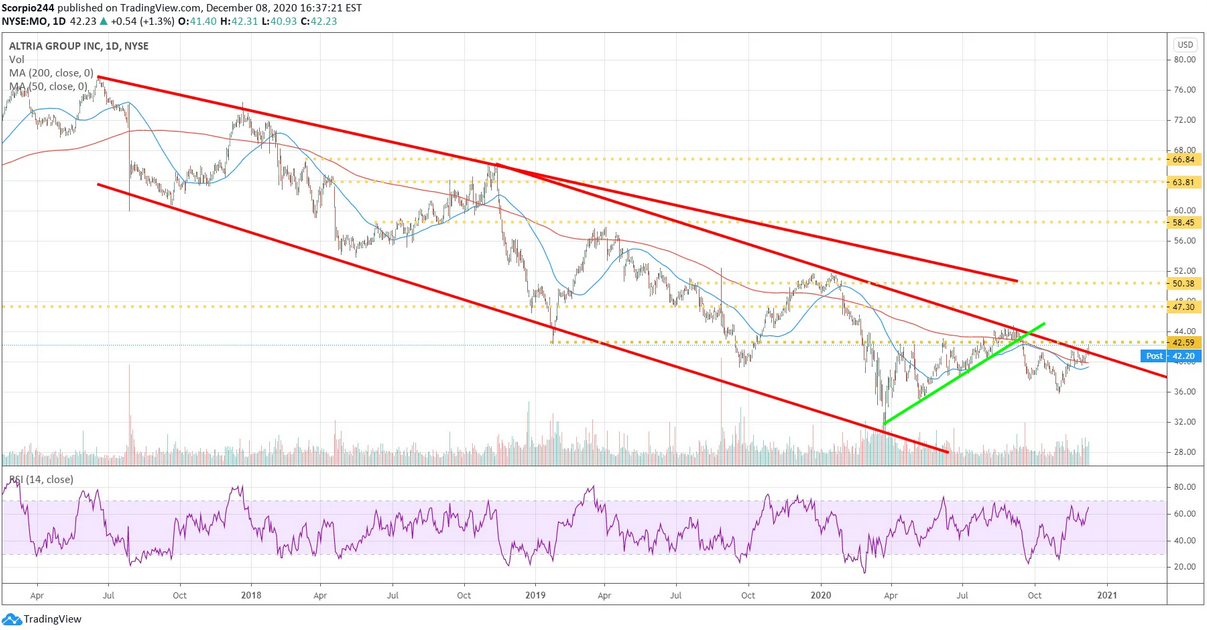The width and height of the screenshot is (1207, 630).
Task: Click the NYSE:MO ticker symbol in header
Action: coord(26,19)
